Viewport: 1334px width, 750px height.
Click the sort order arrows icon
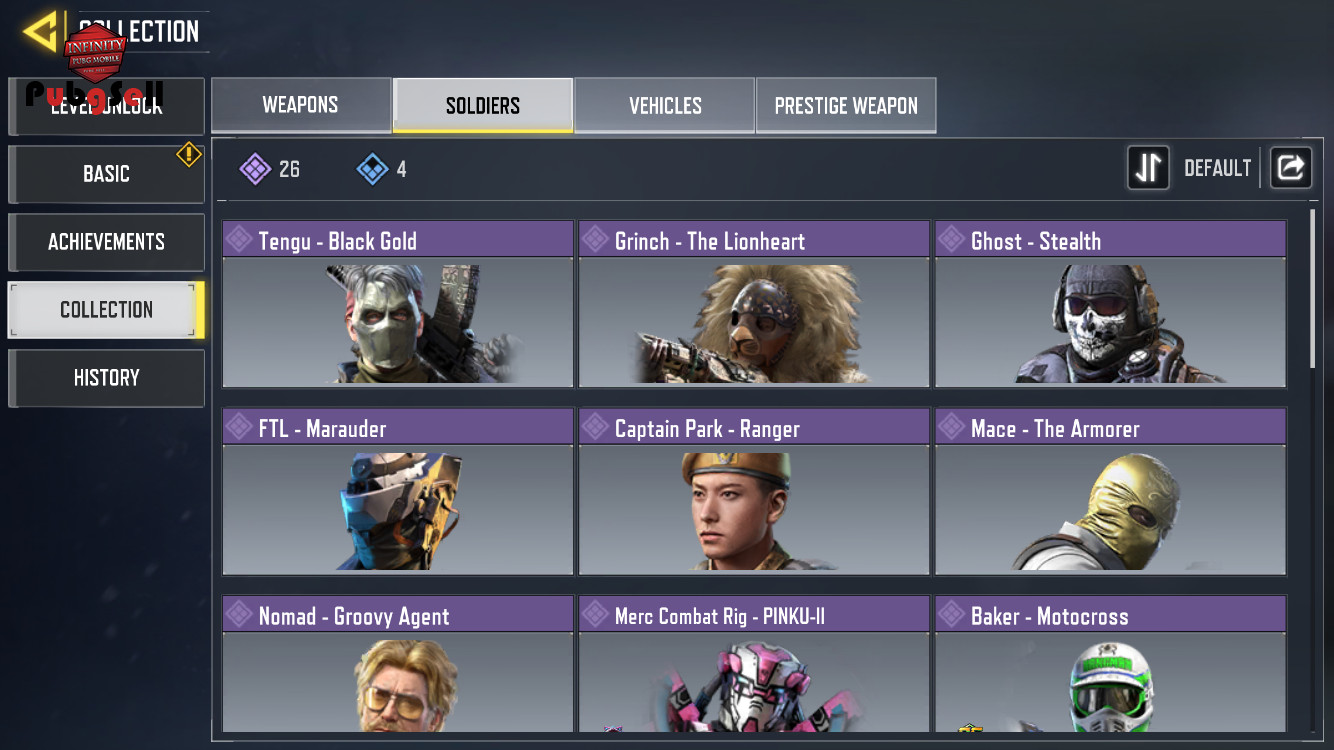click(x=1148, y=168)
